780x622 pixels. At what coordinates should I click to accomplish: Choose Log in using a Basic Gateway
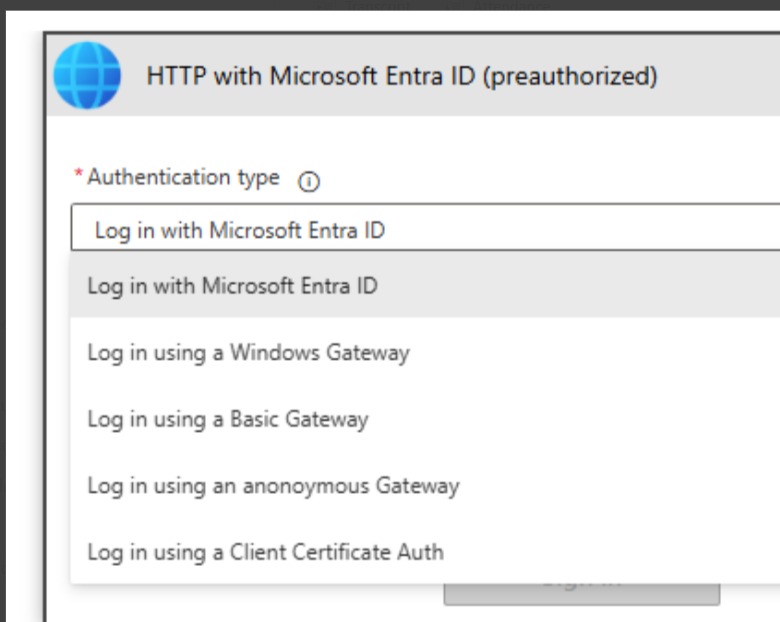(425, 419)
